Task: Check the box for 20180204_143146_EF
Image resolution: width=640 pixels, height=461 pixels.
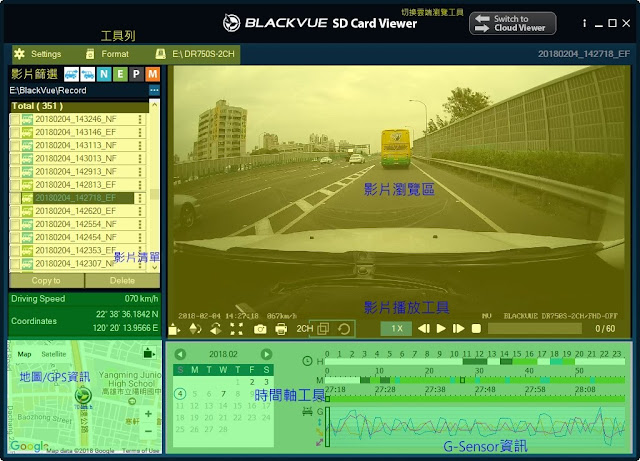Action: 15,132
